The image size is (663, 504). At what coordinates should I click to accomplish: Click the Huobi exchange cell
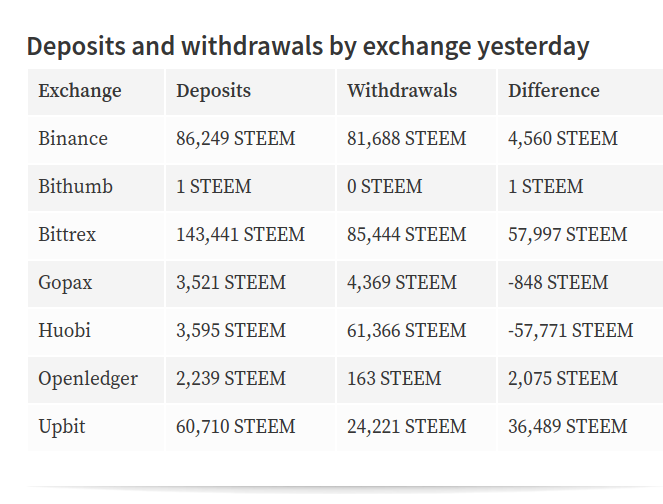pos(96,331)
